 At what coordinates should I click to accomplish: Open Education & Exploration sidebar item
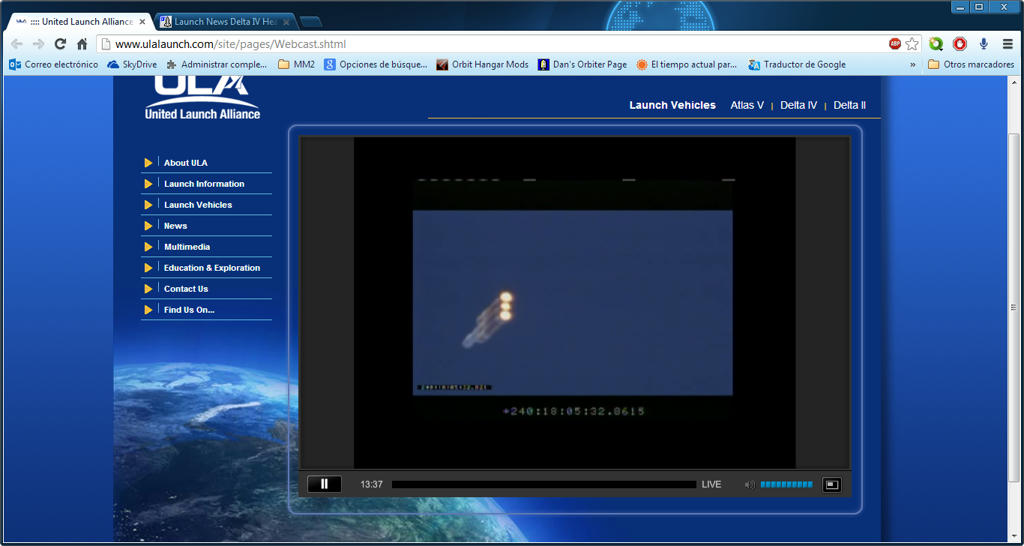click(x=212, y=268)
